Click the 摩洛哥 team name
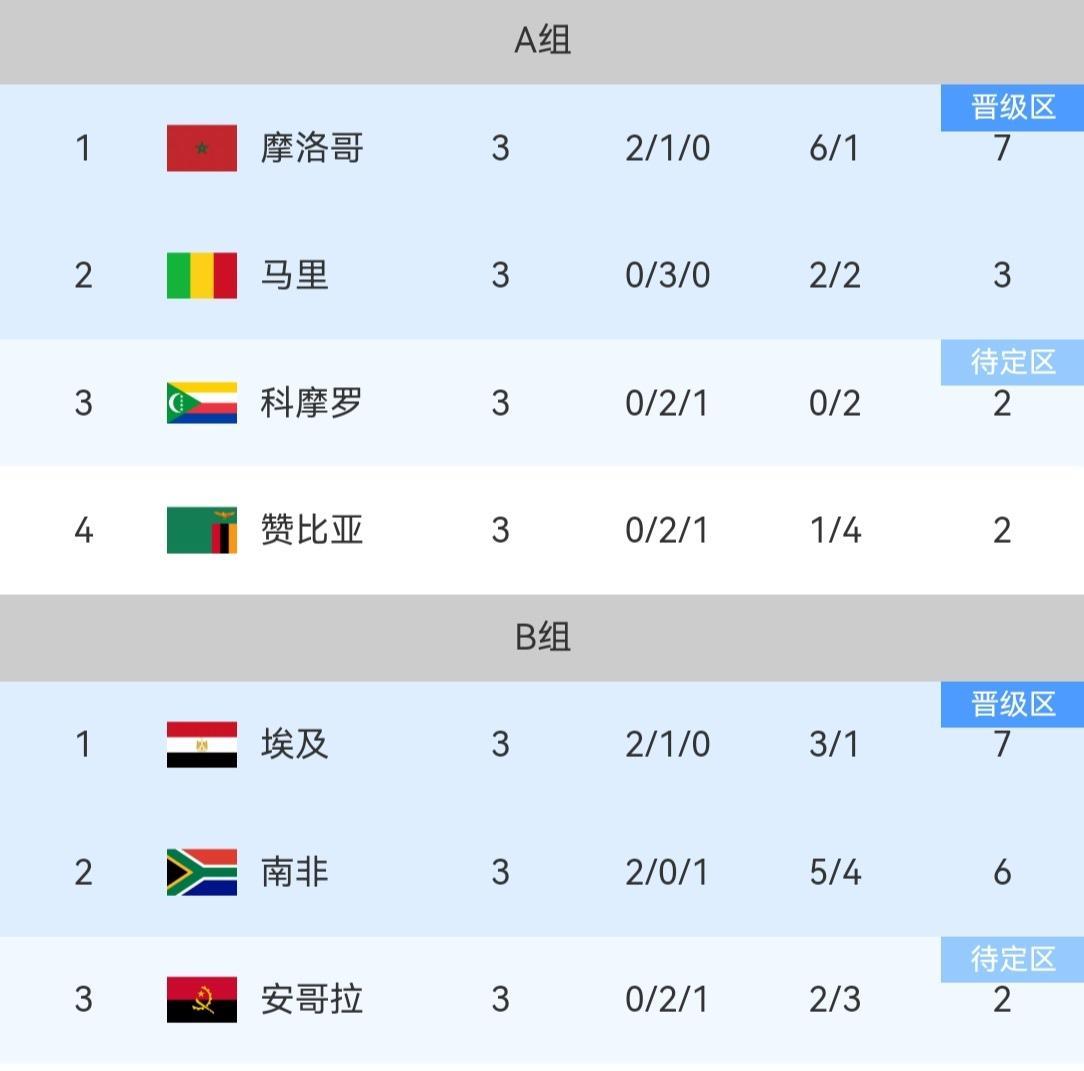 point(311,148)
